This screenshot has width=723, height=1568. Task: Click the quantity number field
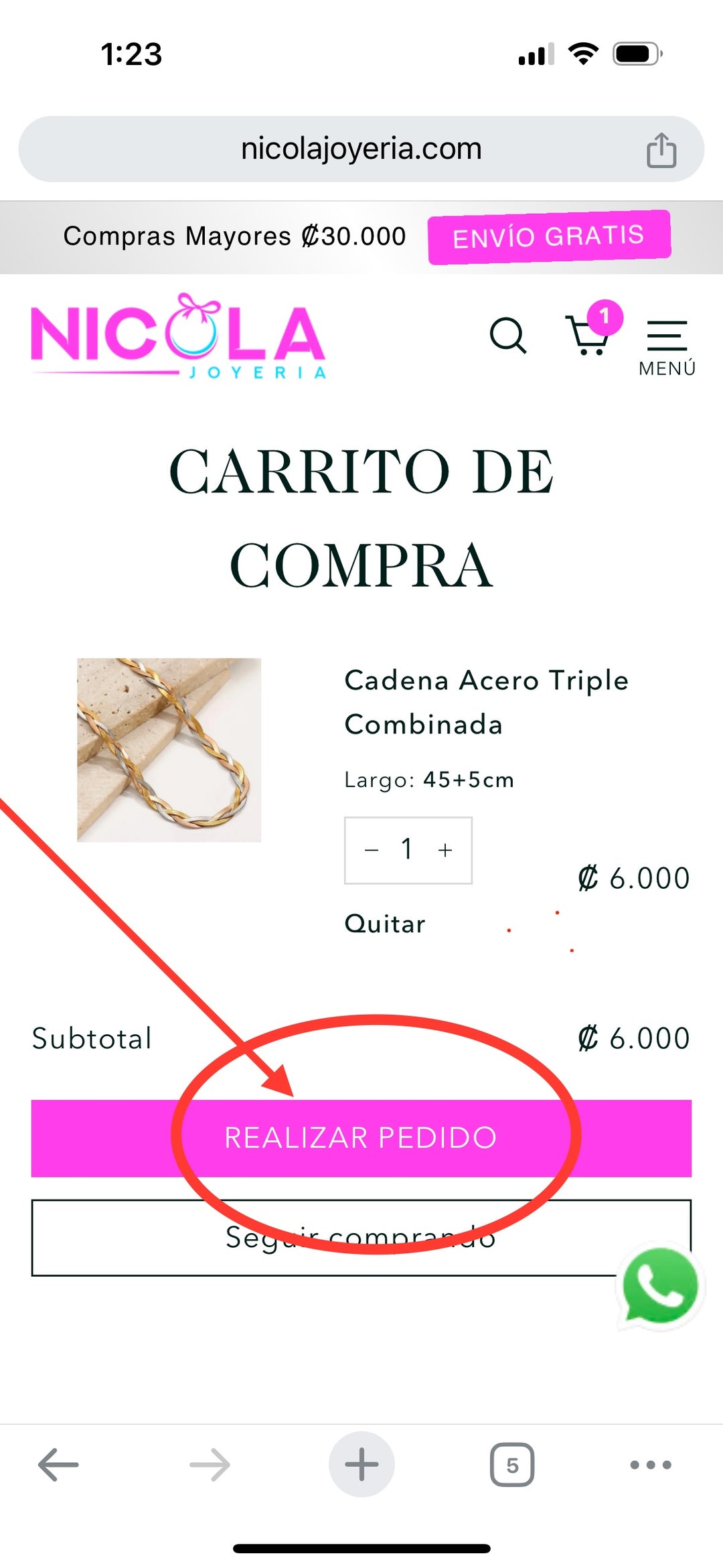point(407,849)
